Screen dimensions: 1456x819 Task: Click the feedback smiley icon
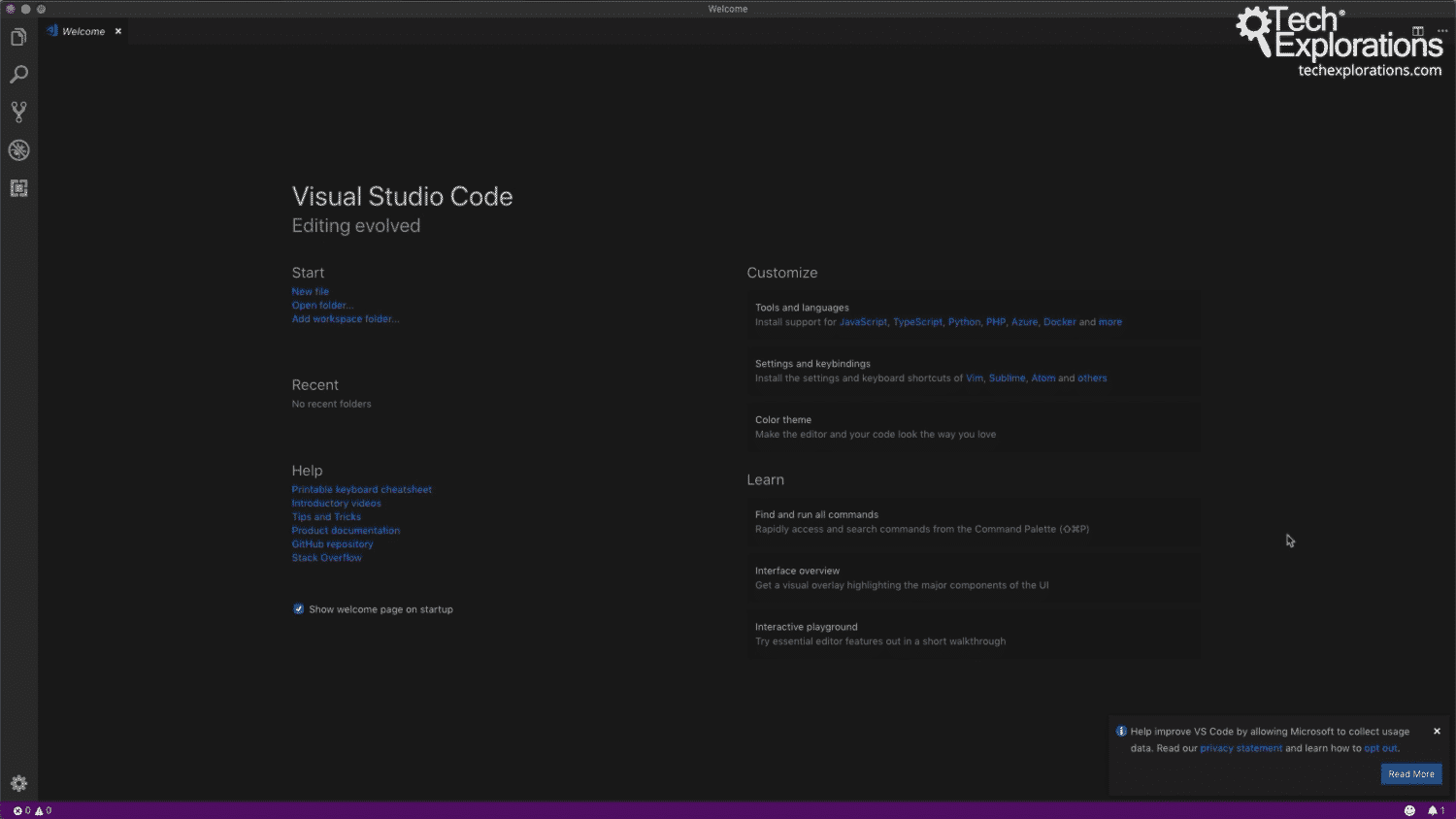point(1409,810)
